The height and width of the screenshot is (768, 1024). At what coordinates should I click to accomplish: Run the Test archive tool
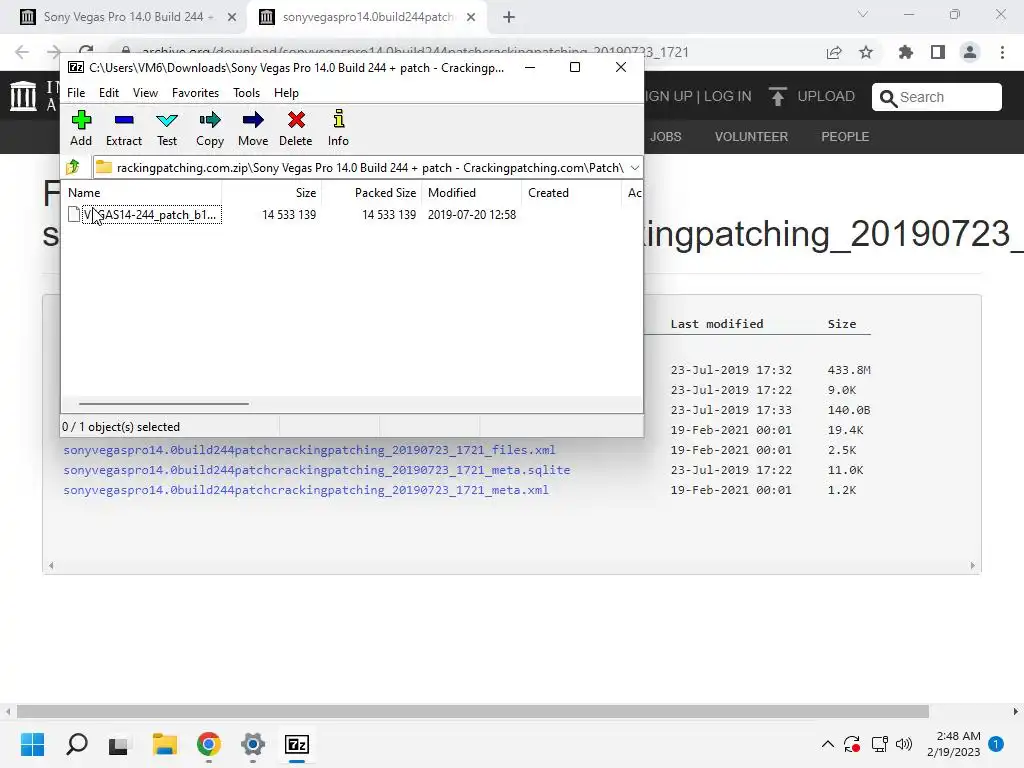coord(167,128)
